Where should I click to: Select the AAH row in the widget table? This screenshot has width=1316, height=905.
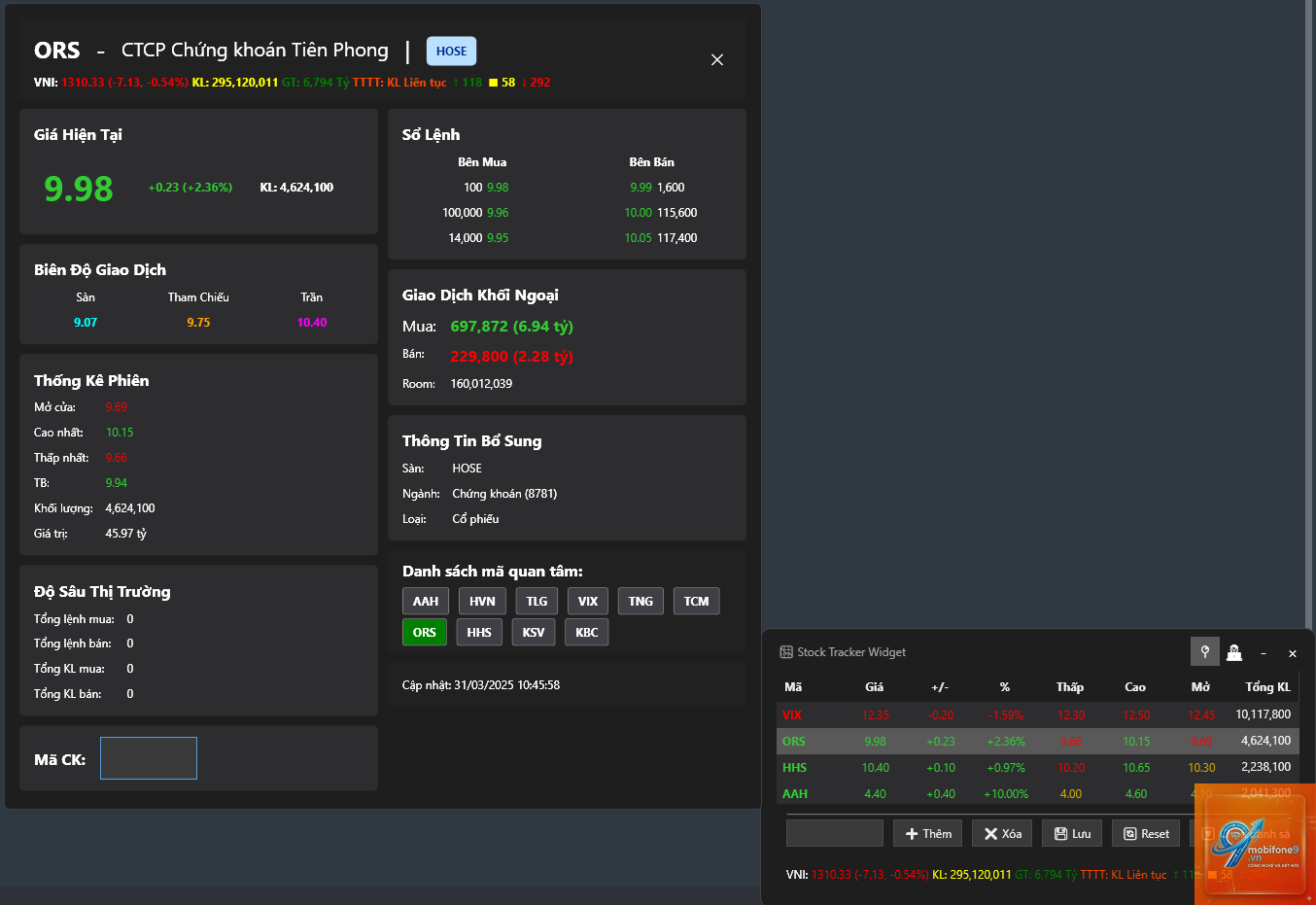pos(1038,793)
